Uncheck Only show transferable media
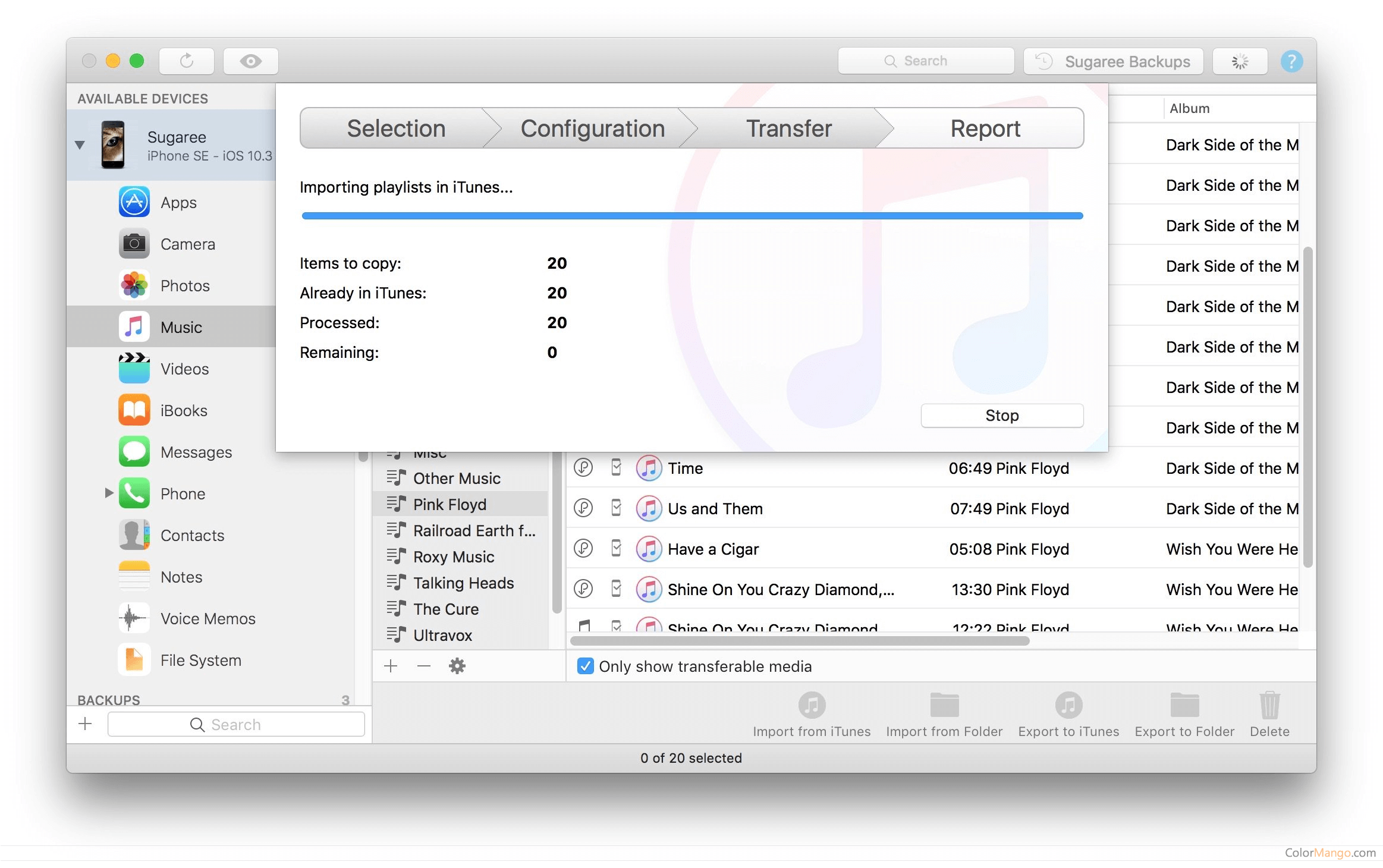Image resolution: width=1383 pixels, height=868 pixels. tap(585, 666)
